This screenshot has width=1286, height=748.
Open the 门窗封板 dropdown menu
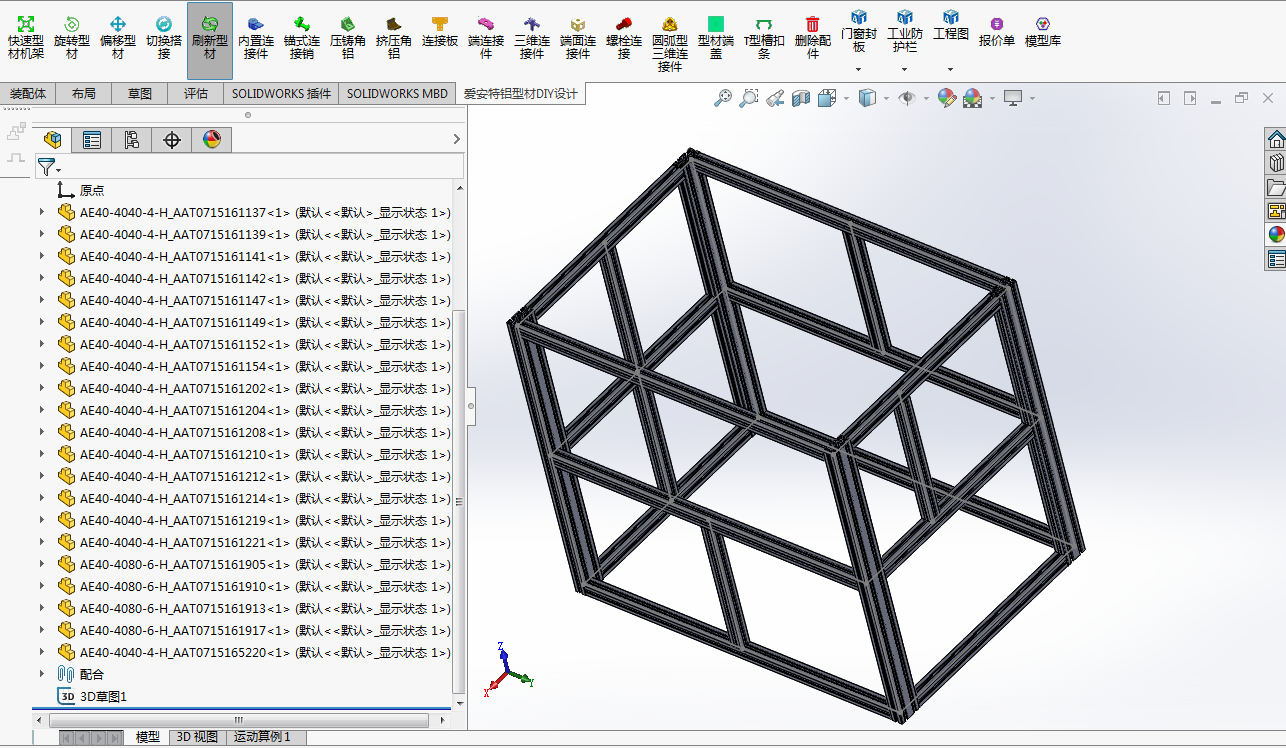[859, 70]
